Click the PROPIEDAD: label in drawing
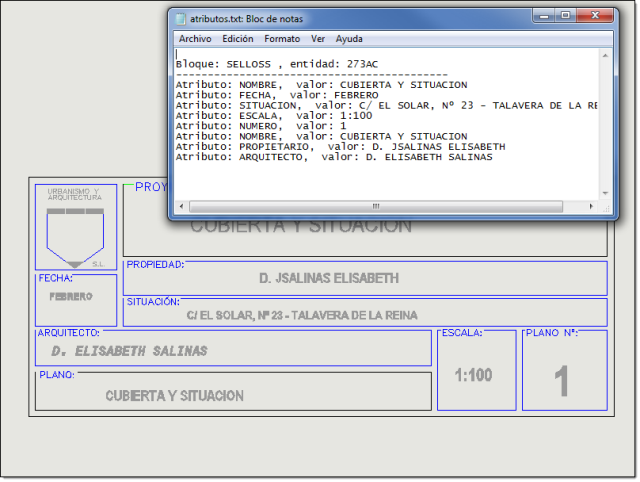 click(x=155, y=264)
